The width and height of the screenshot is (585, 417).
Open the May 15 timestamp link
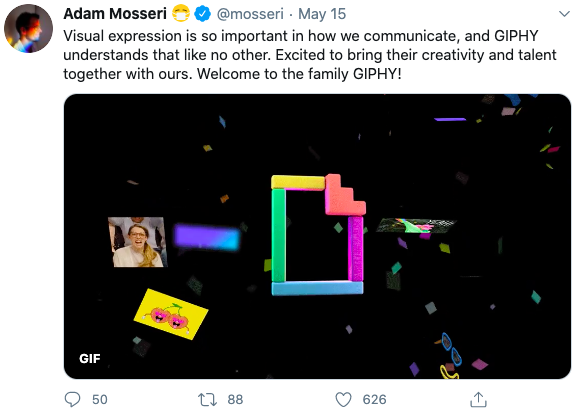[322, 14]
